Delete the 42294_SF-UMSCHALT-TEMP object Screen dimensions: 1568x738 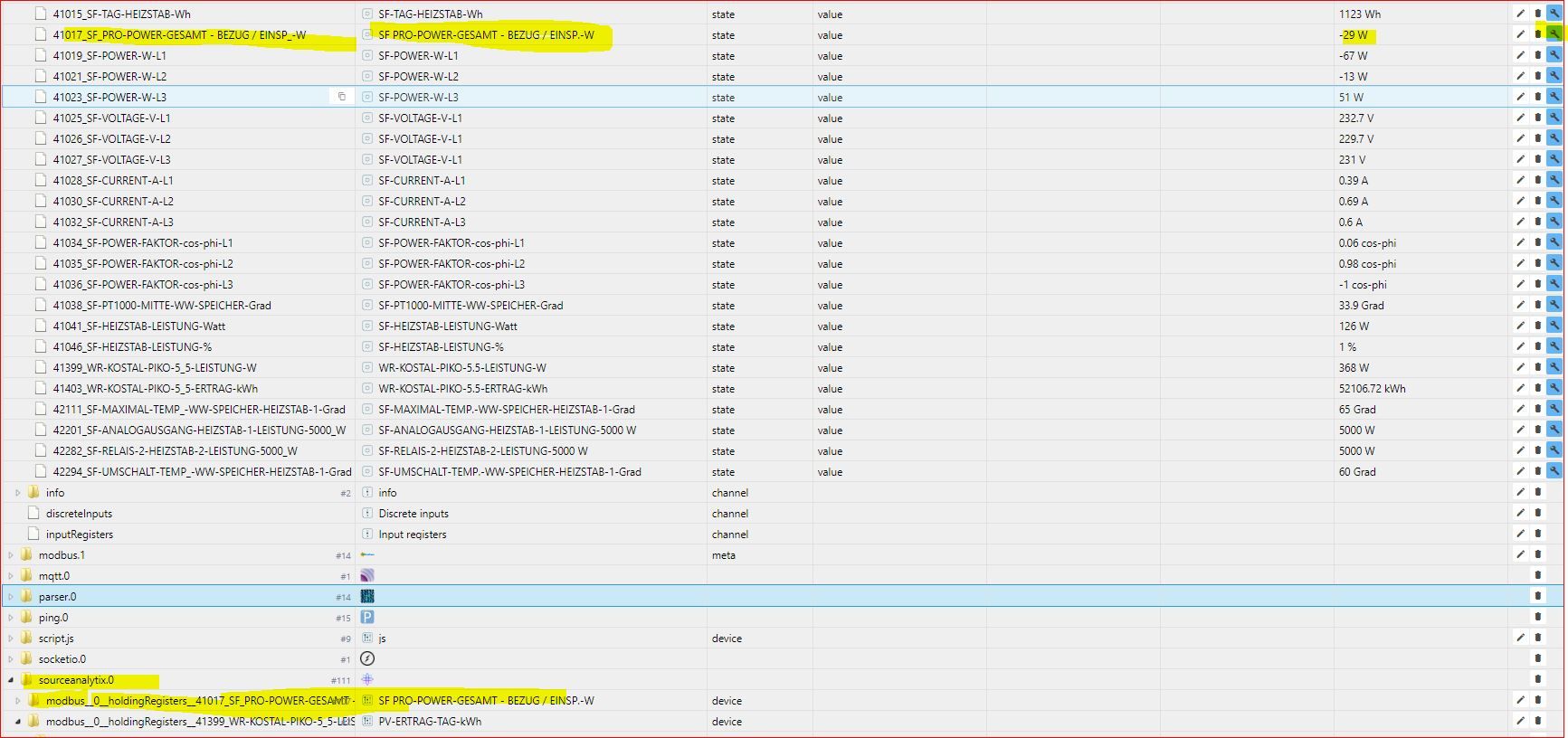[x=1537, y=471]
